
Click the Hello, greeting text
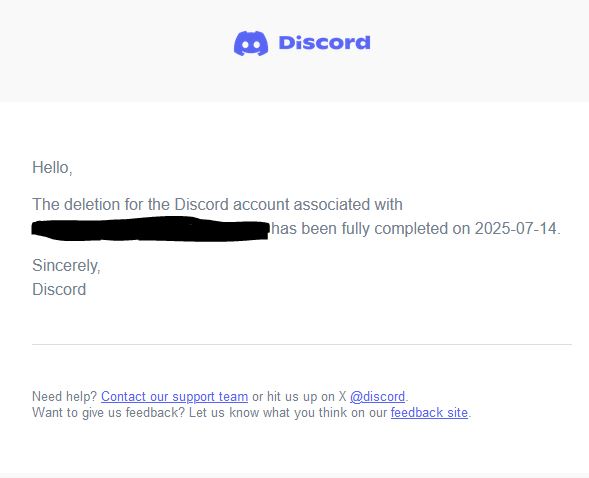(52, 167)
